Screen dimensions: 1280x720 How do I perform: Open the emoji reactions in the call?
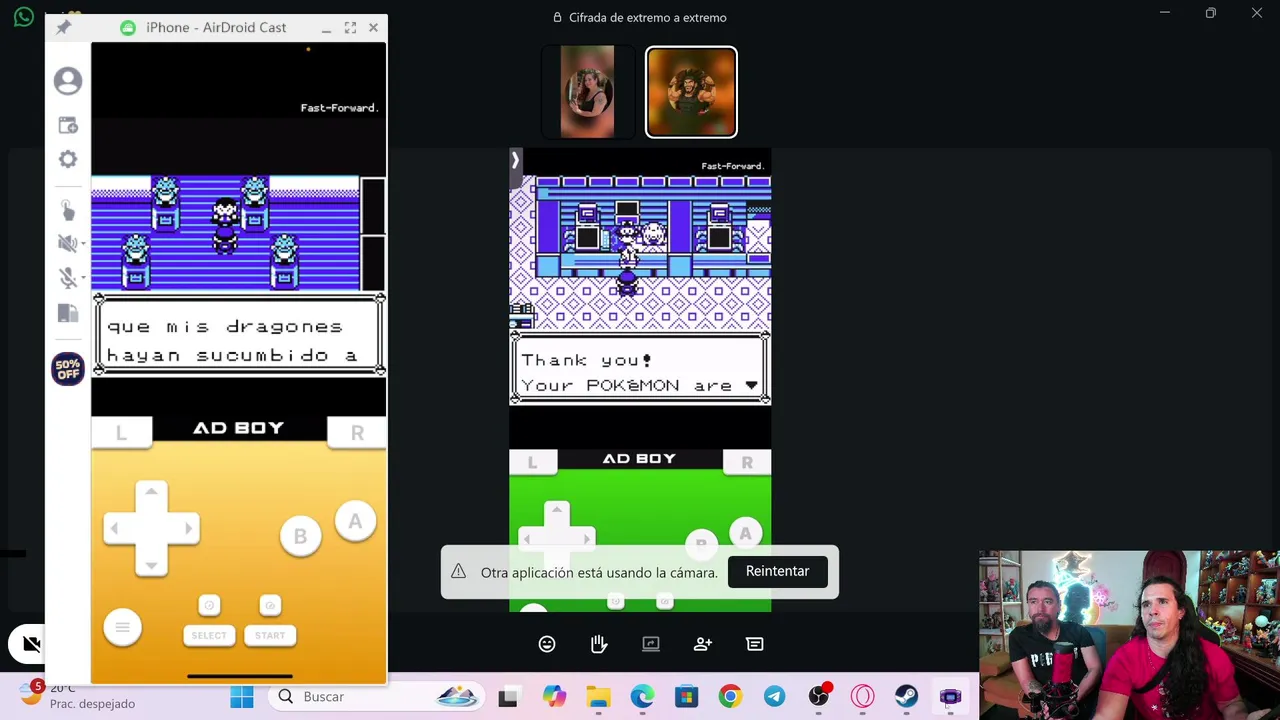click(547, 644)
